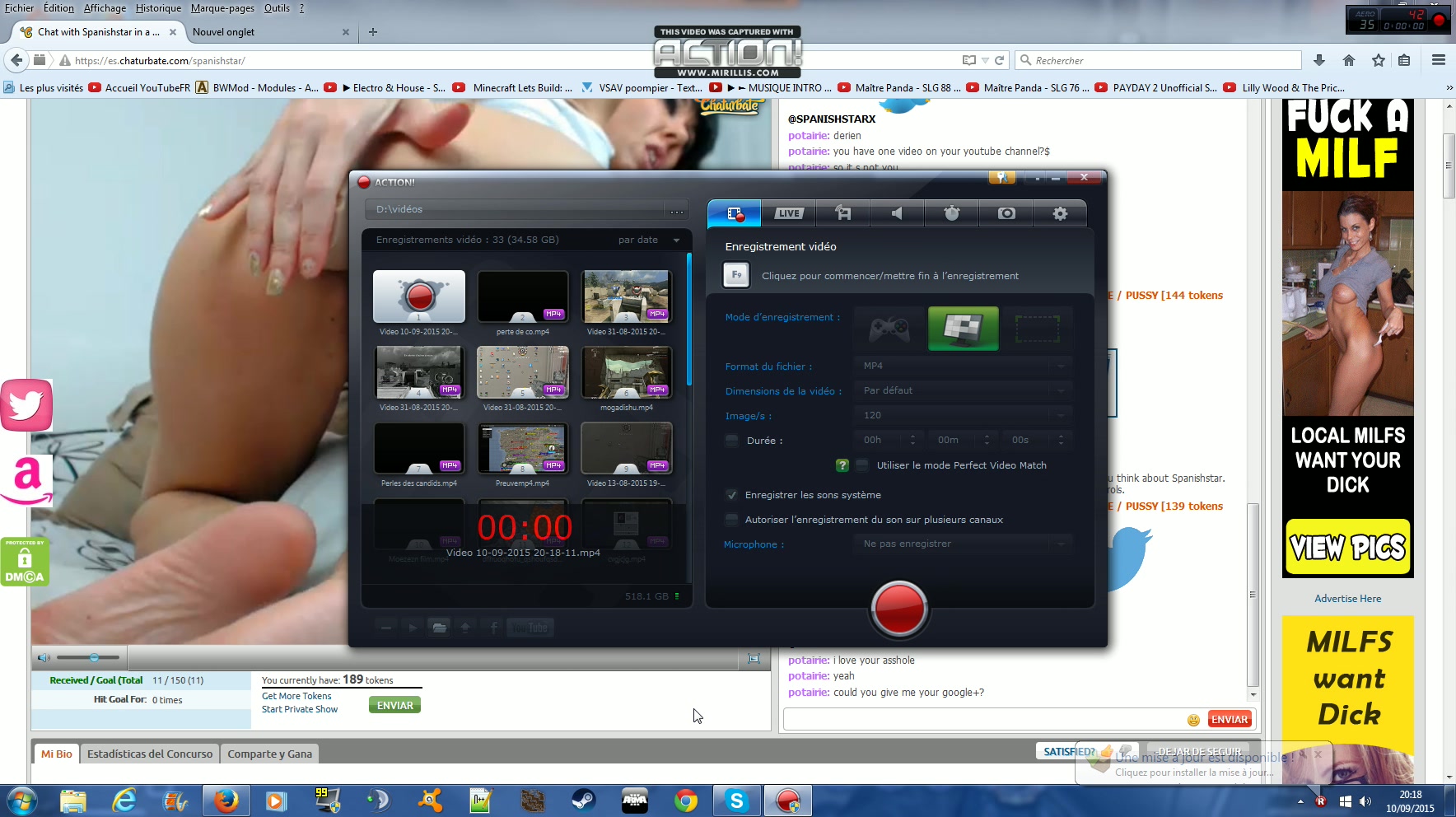The height and width of the screenshot is (817, 1456).
Task: Enable Autoriser l'enregistrement du son sur plusieurs canaux
Action: 731,520
